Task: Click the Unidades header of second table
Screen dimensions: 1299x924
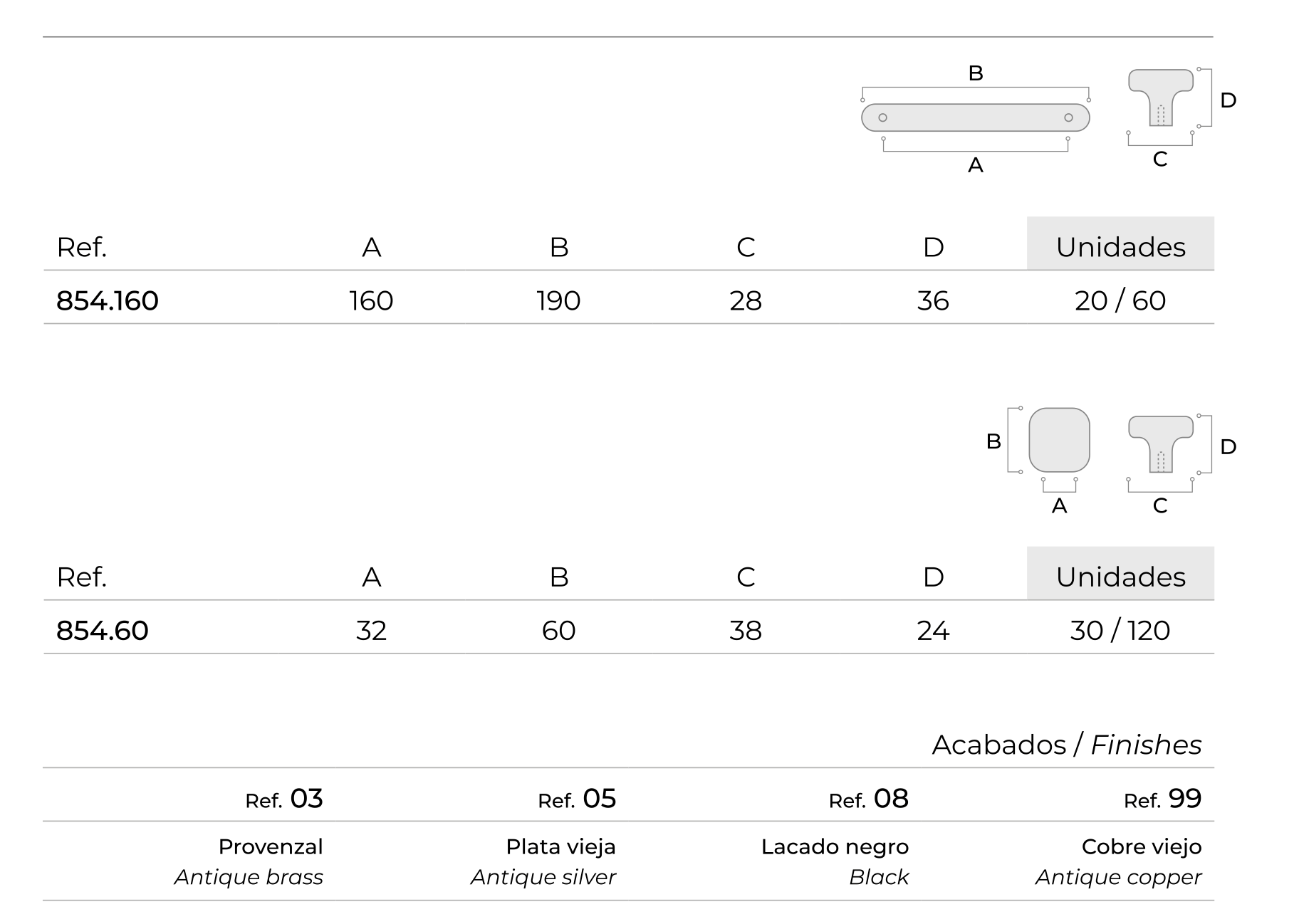Action: point(1120,573)
